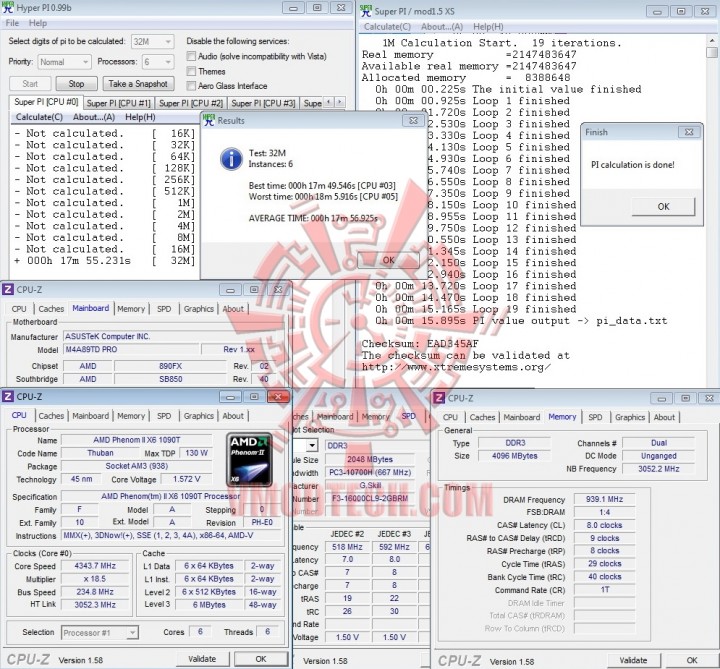The image size is (720, 669).
Task: Click the CPU-Z CPU window title icon
Action: (x=8, y=396)
